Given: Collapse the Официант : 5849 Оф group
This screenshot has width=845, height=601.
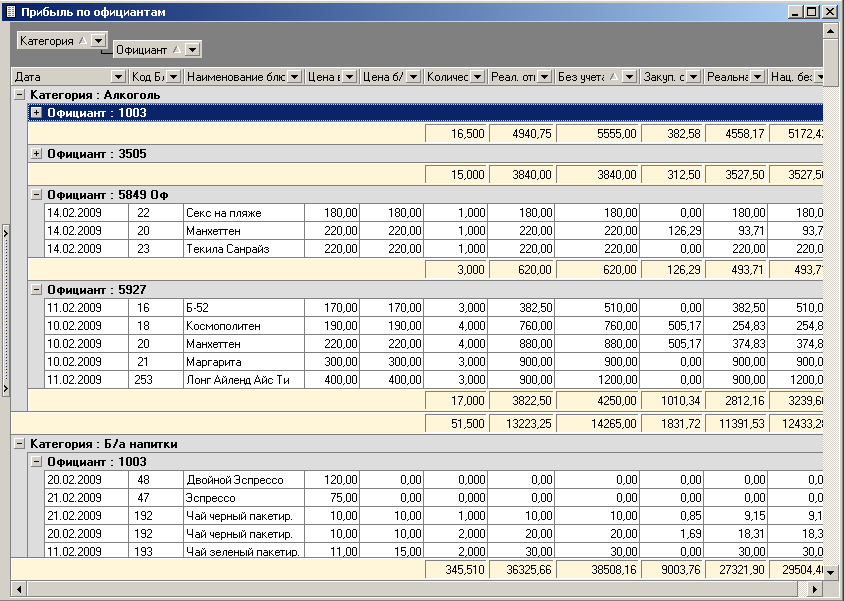Looking at the screenshot, I should [x=37, y=195].
